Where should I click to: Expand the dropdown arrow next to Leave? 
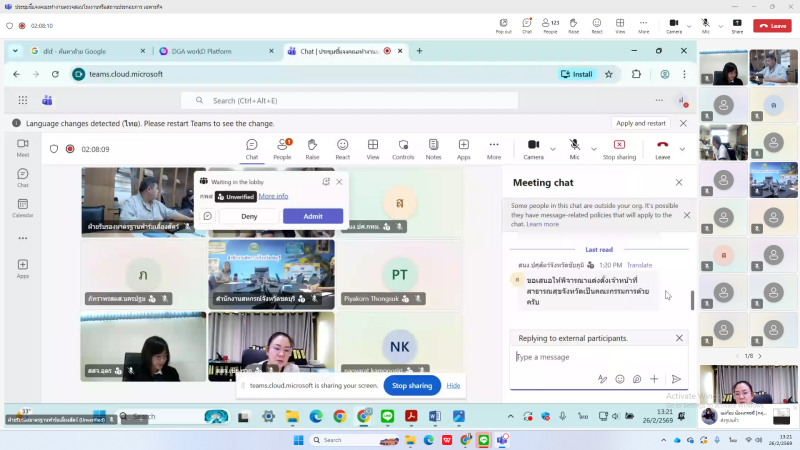pyautogui.click(x=683, y=148)
